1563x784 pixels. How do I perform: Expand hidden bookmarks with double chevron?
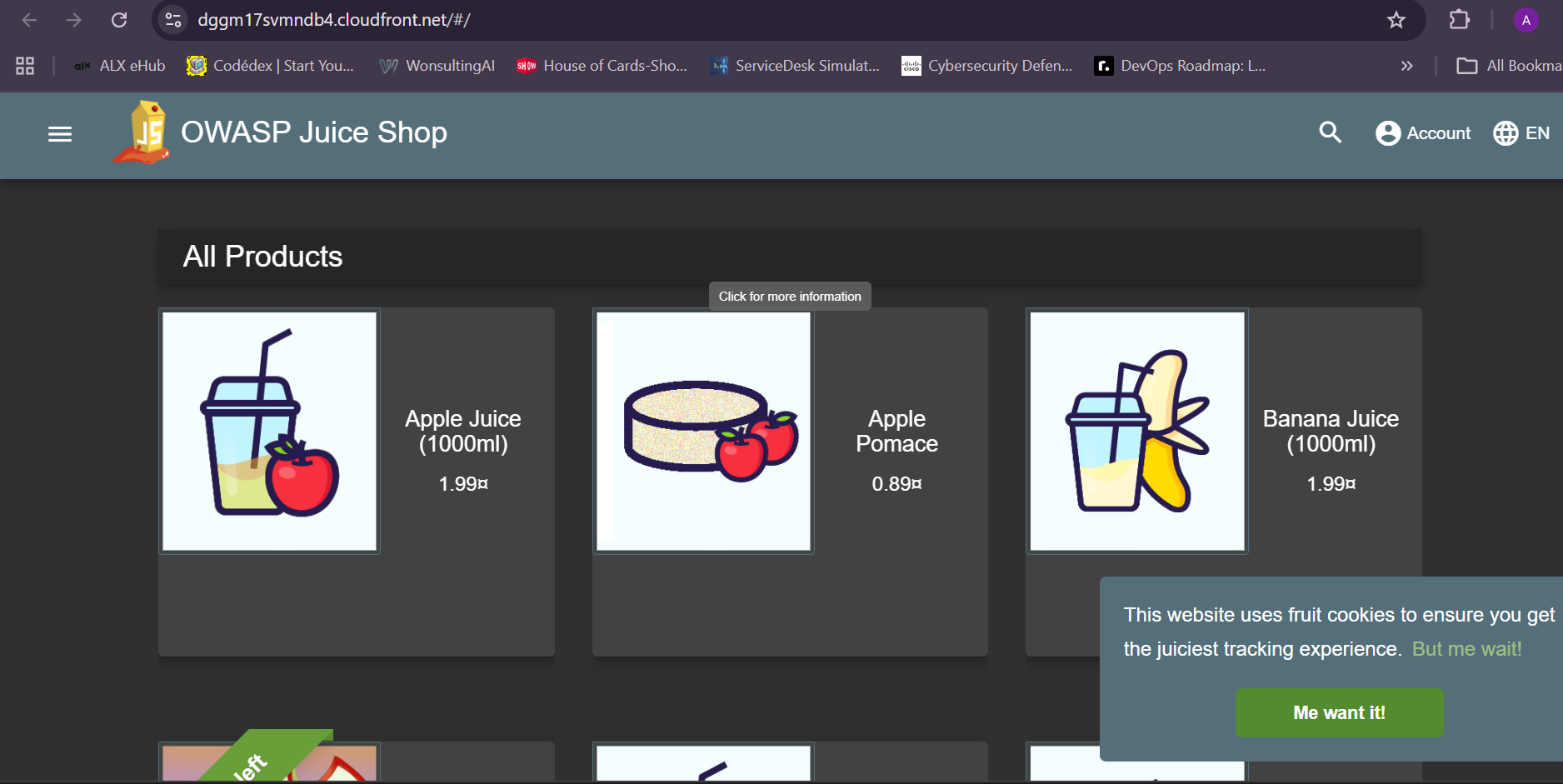[x=1406, y=66]
